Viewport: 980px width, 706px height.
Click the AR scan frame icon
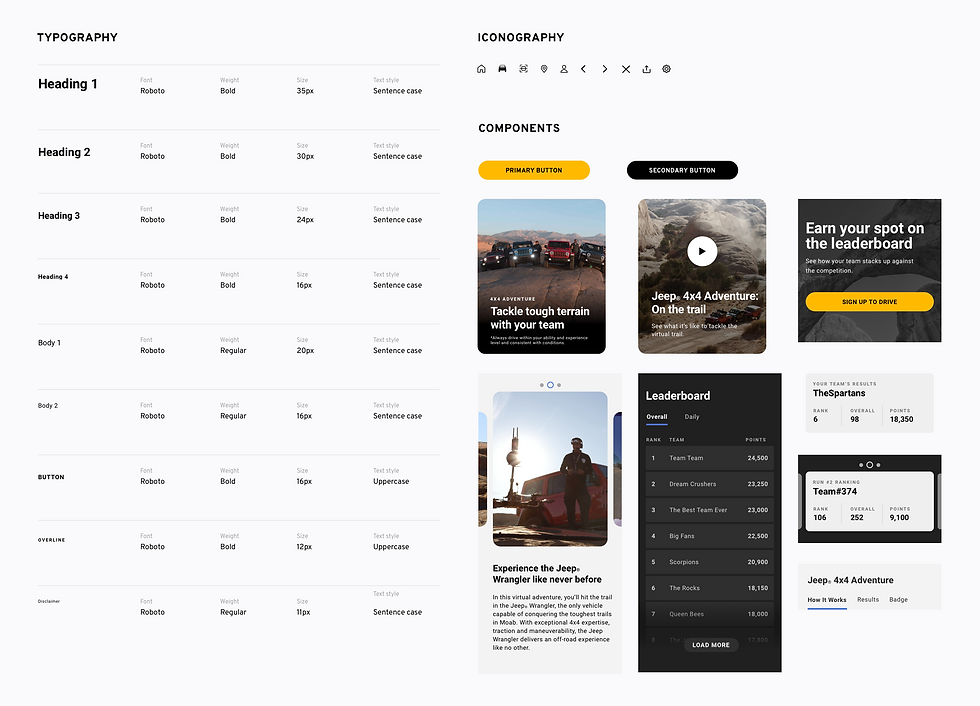(x=523, y=69)
